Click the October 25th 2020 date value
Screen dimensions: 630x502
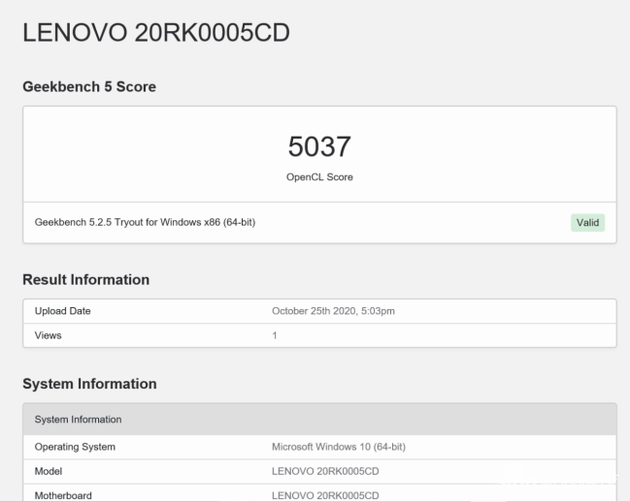coord(333,311)
